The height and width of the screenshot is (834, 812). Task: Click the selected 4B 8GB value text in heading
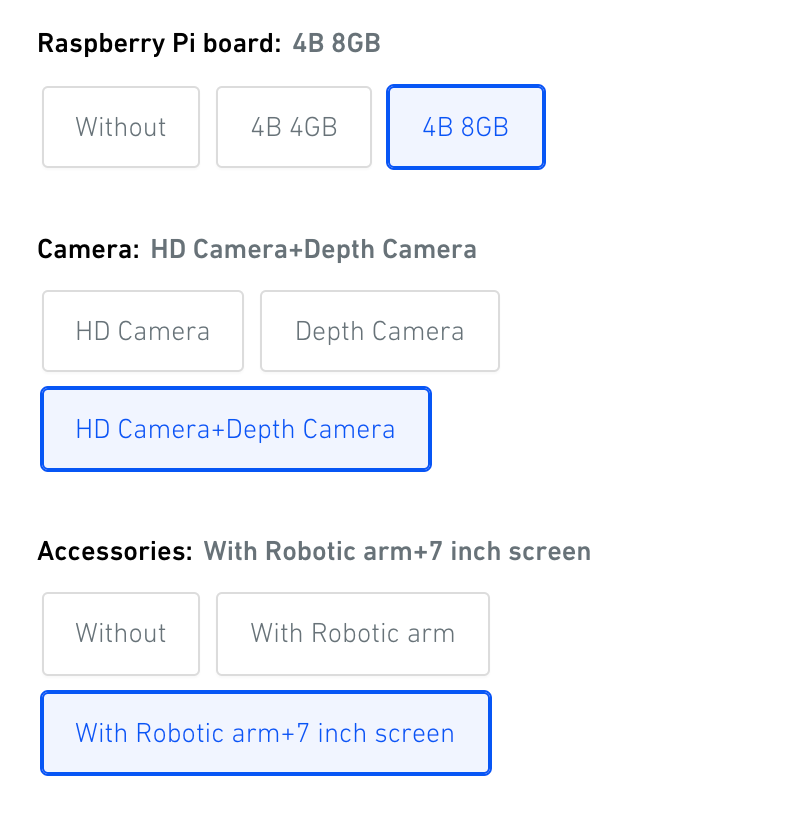coord(337,43)
